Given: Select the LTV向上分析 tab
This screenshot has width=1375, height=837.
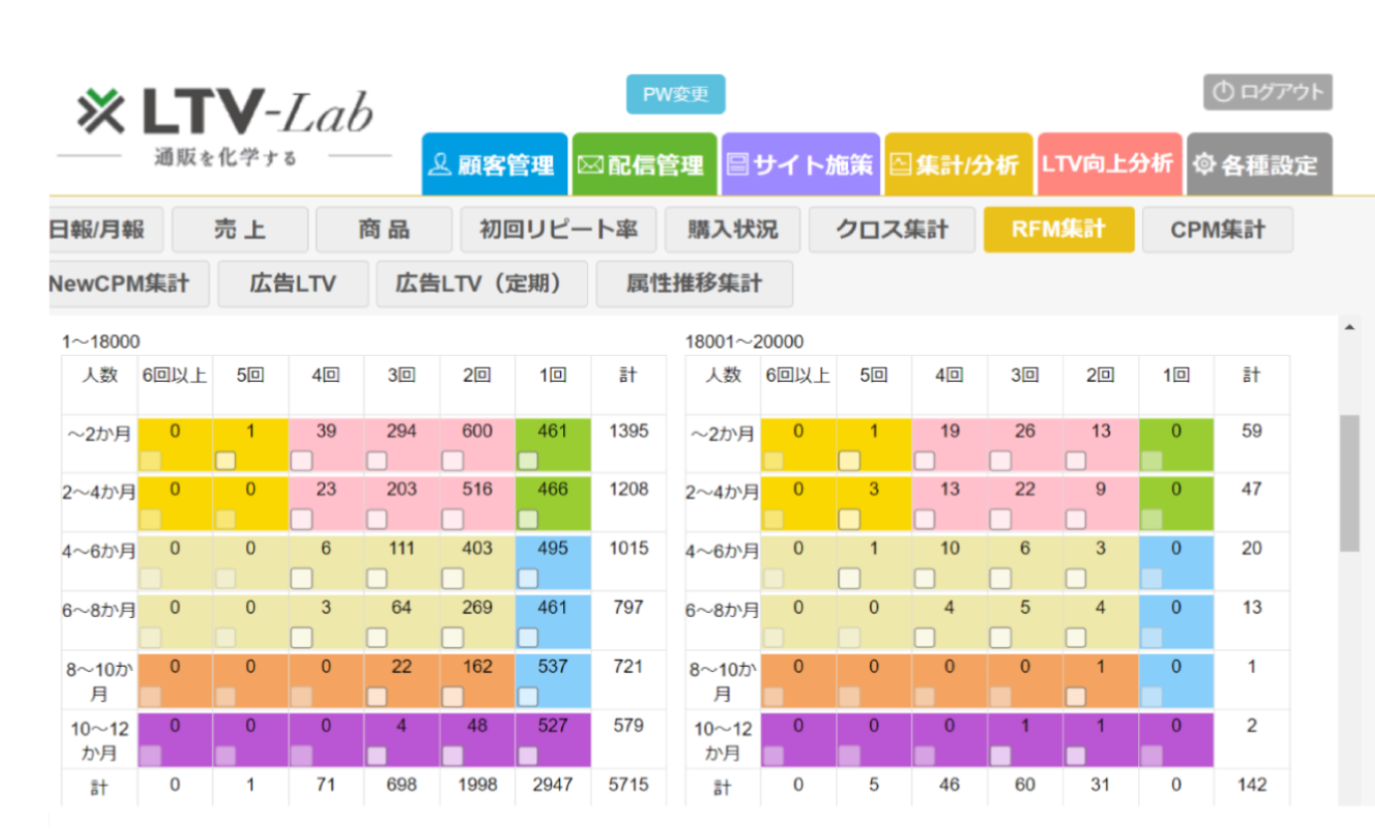Looking at the screenshot, I should tap(1109, 164).
